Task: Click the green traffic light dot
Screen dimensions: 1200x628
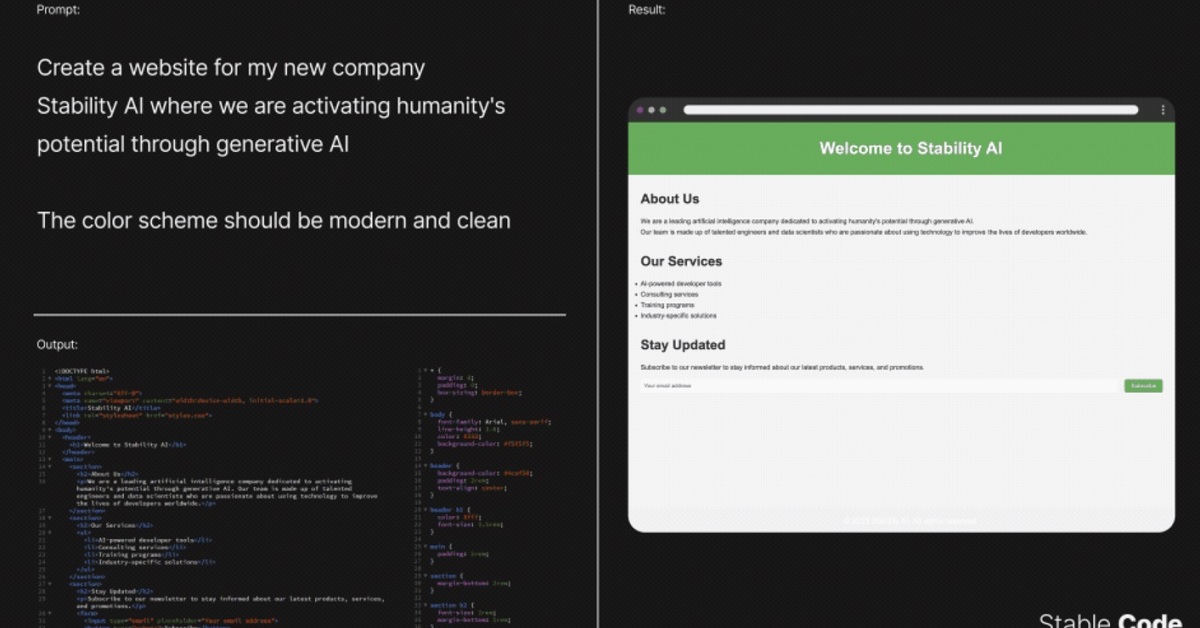Action: pyautogui.click(x=663, y=110)
